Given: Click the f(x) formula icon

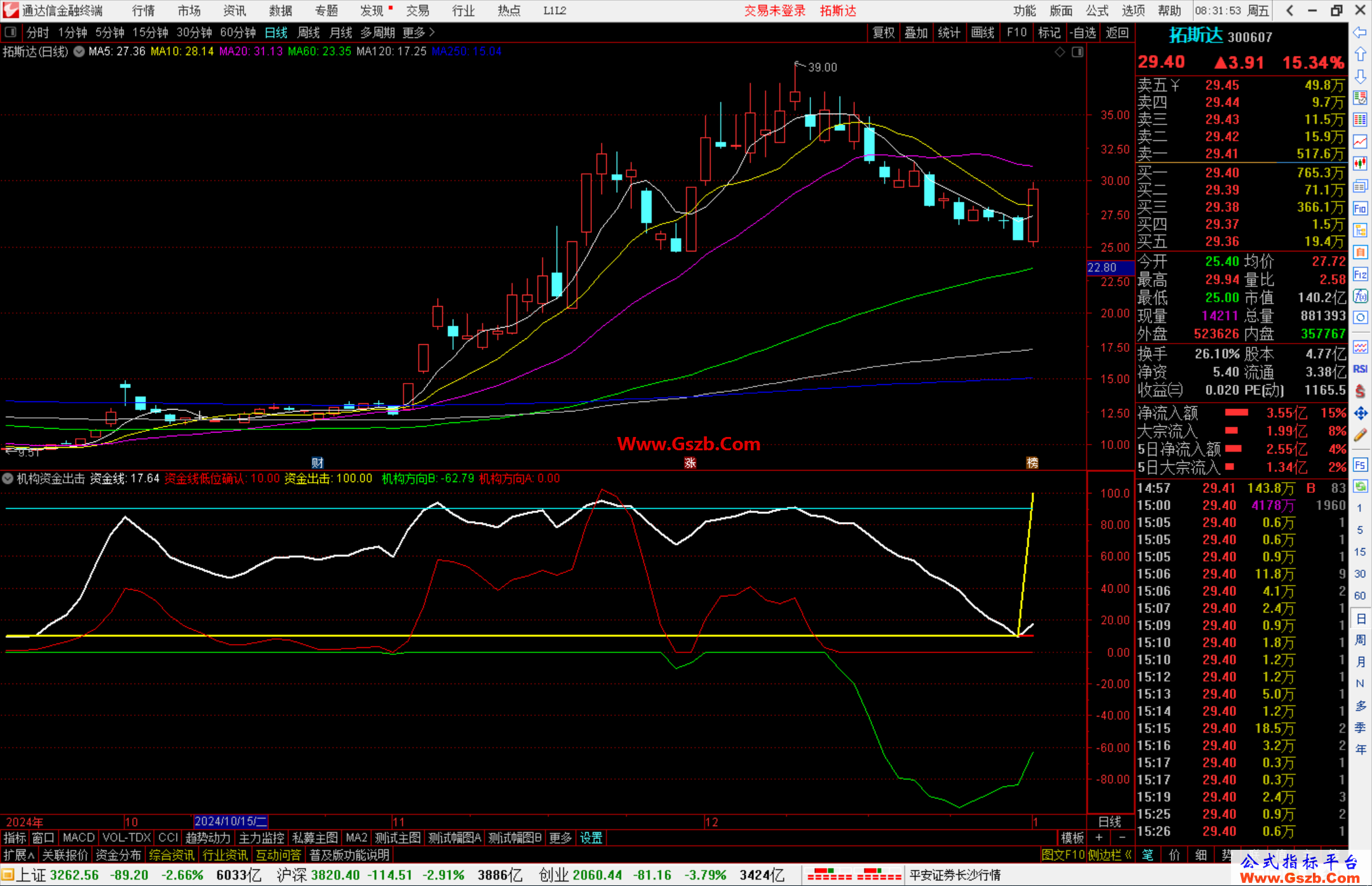Looking at the screenshot, I should pyautogui.click(x=1360, y=296).
